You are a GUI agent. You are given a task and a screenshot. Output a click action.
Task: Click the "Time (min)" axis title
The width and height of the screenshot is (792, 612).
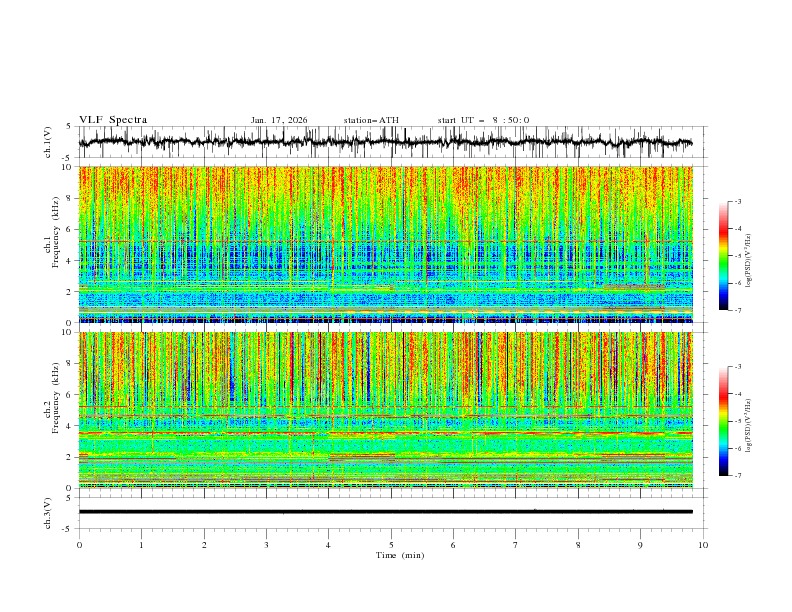tap(400, 555)
